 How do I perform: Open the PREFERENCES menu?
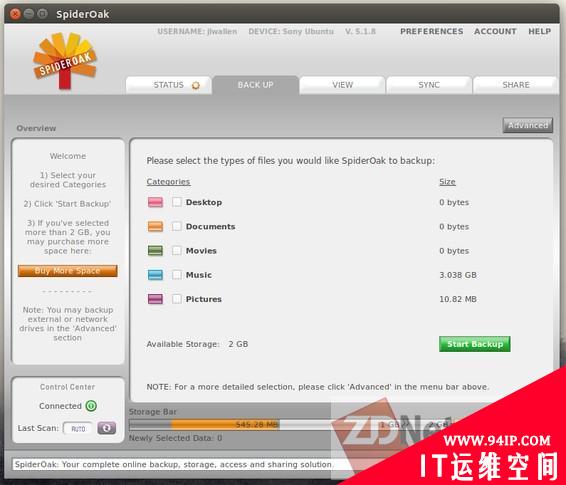coord(431,31)
